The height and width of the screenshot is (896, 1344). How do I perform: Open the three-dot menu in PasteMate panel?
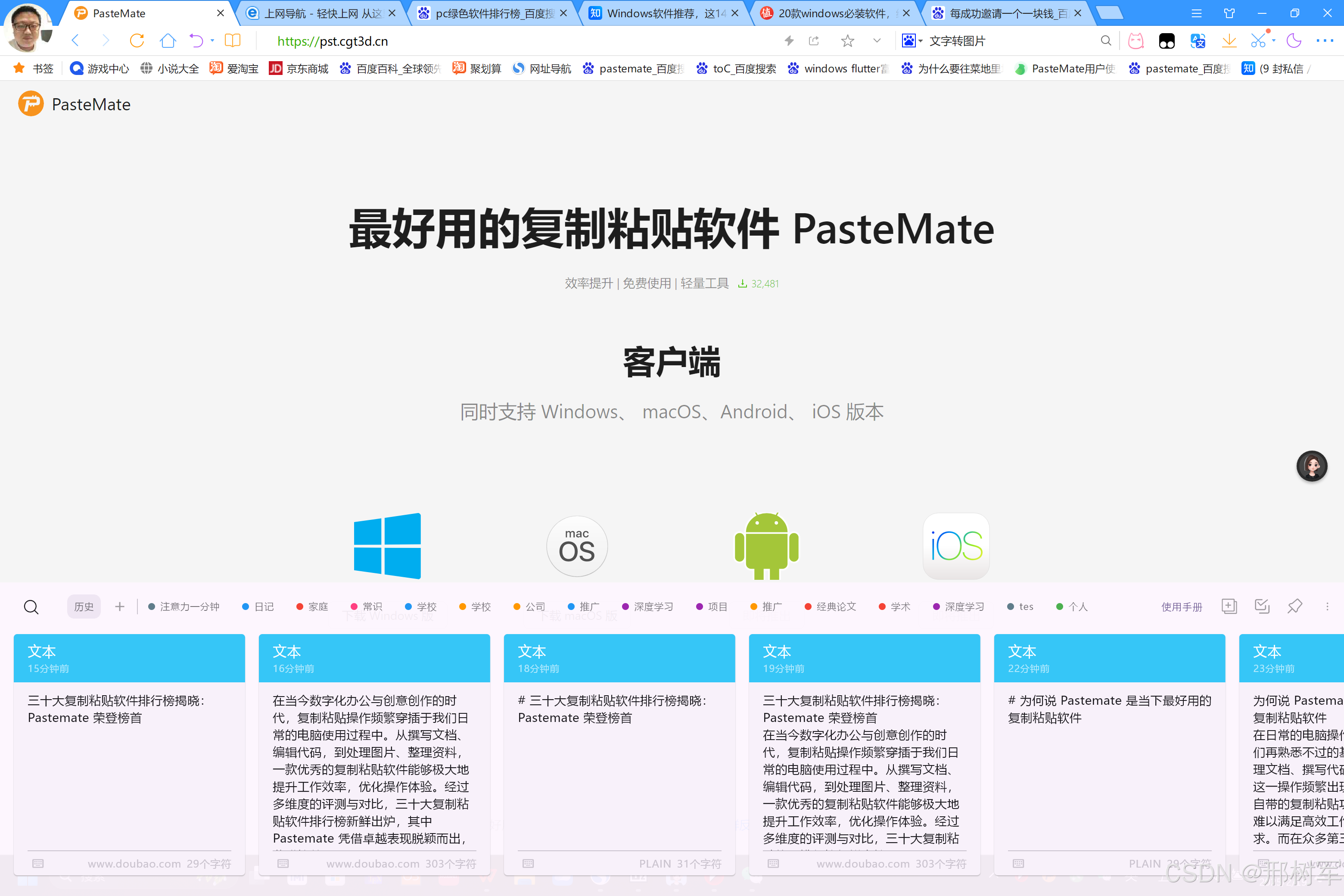point(1328,607)
